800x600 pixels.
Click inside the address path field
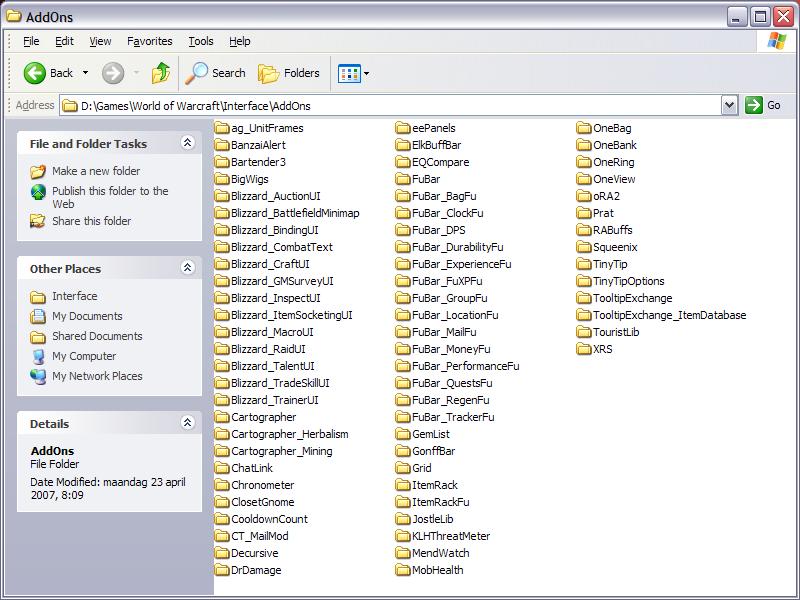coord(400,105)
